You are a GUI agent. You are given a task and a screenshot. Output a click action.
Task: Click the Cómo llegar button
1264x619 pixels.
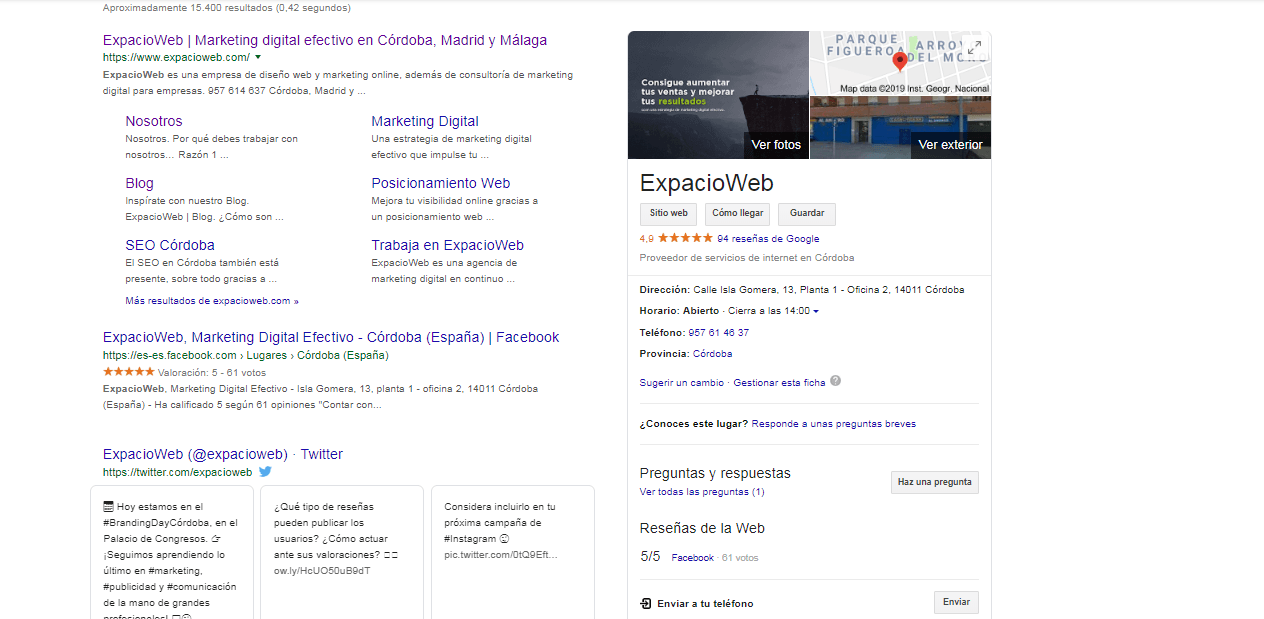point(737,214)
